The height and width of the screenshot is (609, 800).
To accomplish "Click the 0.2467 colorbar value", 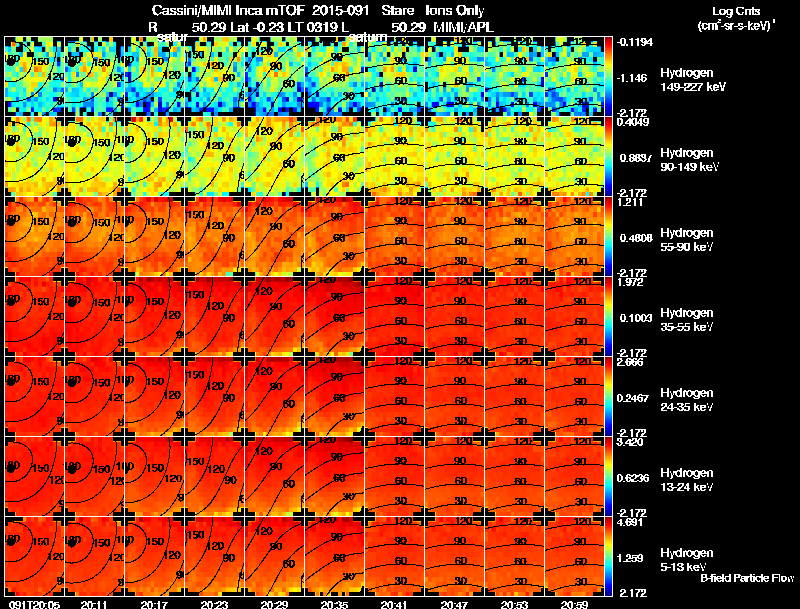I will (635, 398).
